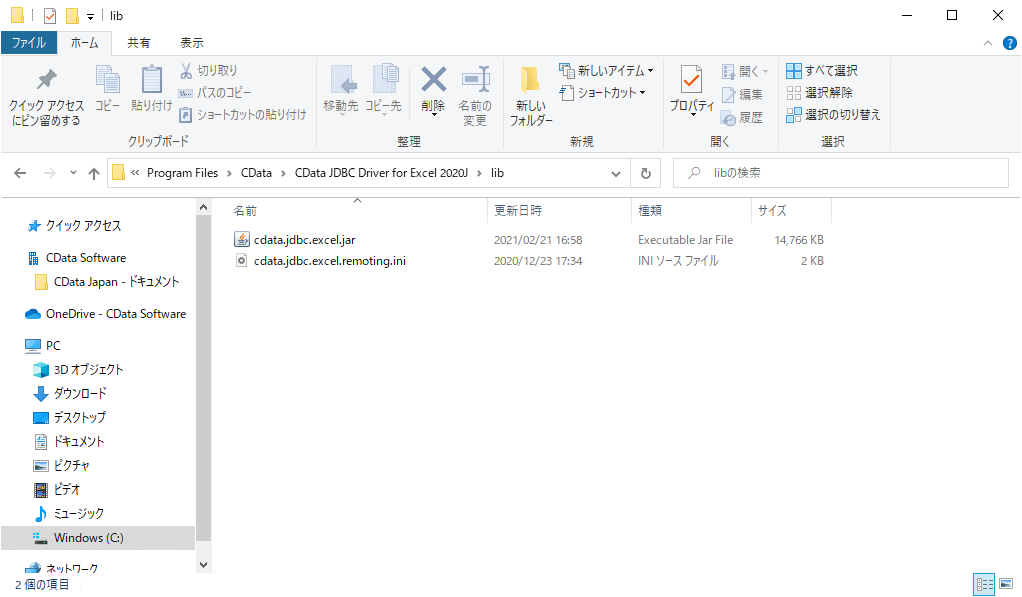Viewport: 1022px width, 597px height.
Task: Click CData breadcrumb segment
Action: point(256,173)
